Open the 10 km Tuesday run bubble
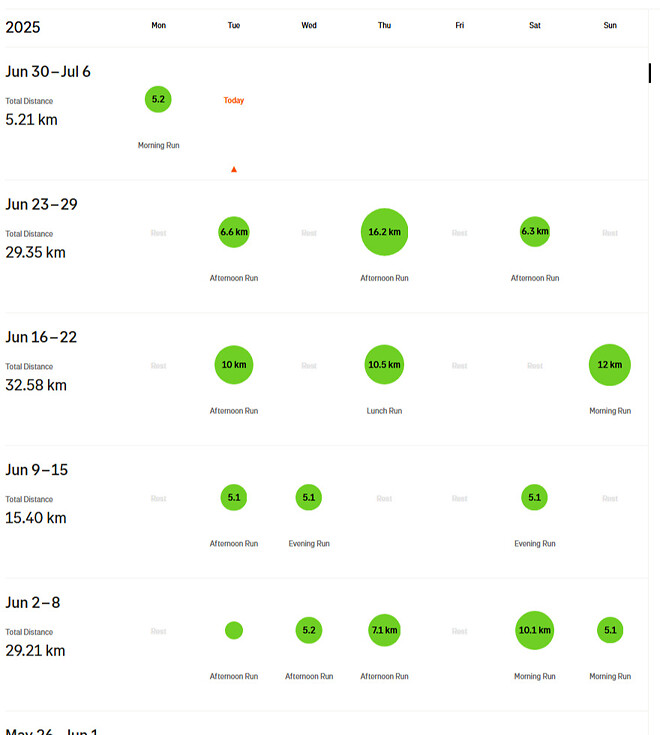This screenshot has width=660, height=735. pos(234,365)
